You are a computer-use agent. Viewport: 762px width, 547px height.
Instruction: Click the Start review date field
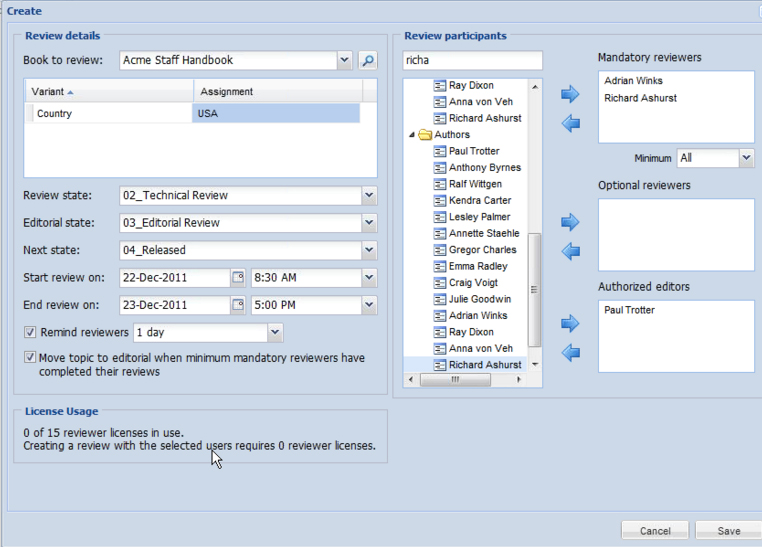(x=175, y=277)
